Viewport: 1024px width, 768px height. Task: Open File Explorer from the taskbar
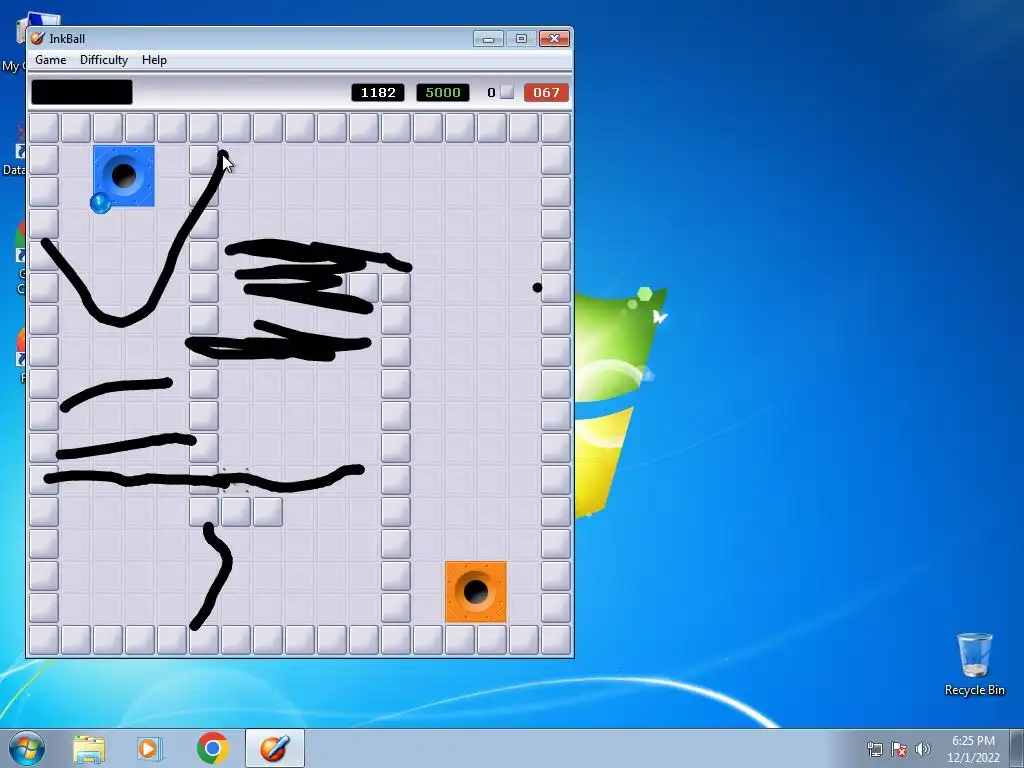pyautogui.click(x=89, y=749)
